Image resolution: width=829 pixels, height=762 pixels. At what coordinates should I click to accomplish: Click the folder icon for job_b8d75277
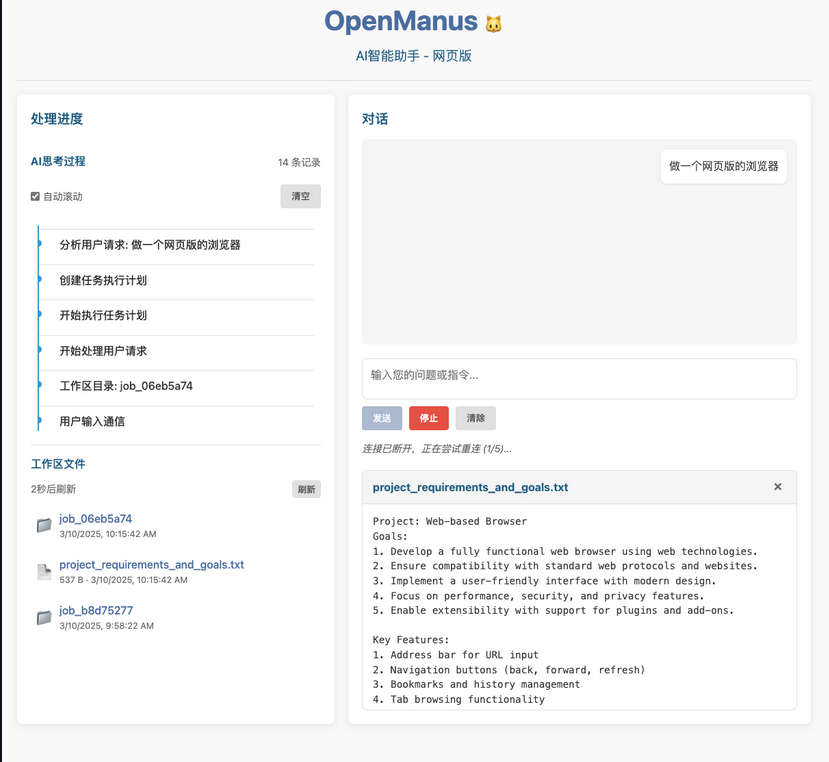pyautogui.click(x=44, y=617)
